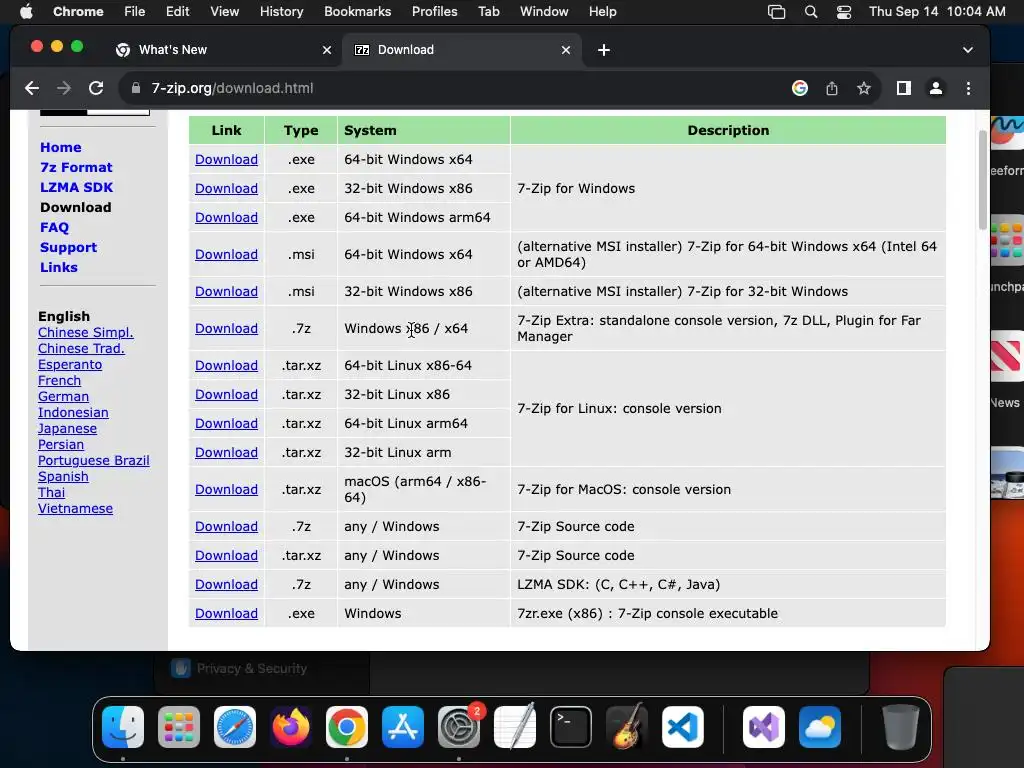The height and width of the screenshot is (768, 1024).
Task: Download the LZMA SDK .7z file
Action: (x=226, y=584)
